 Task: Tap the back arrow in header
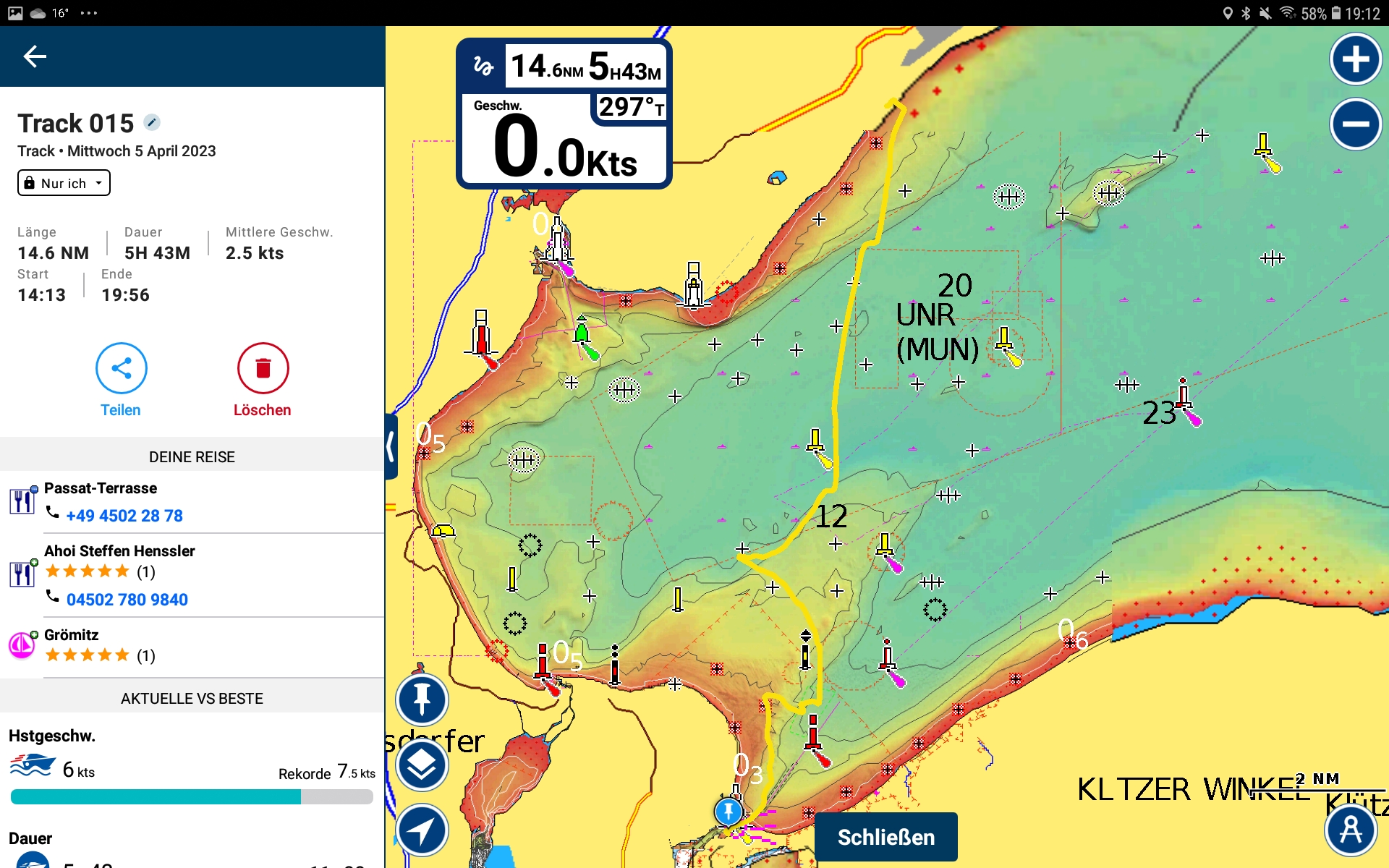point(34,56)
